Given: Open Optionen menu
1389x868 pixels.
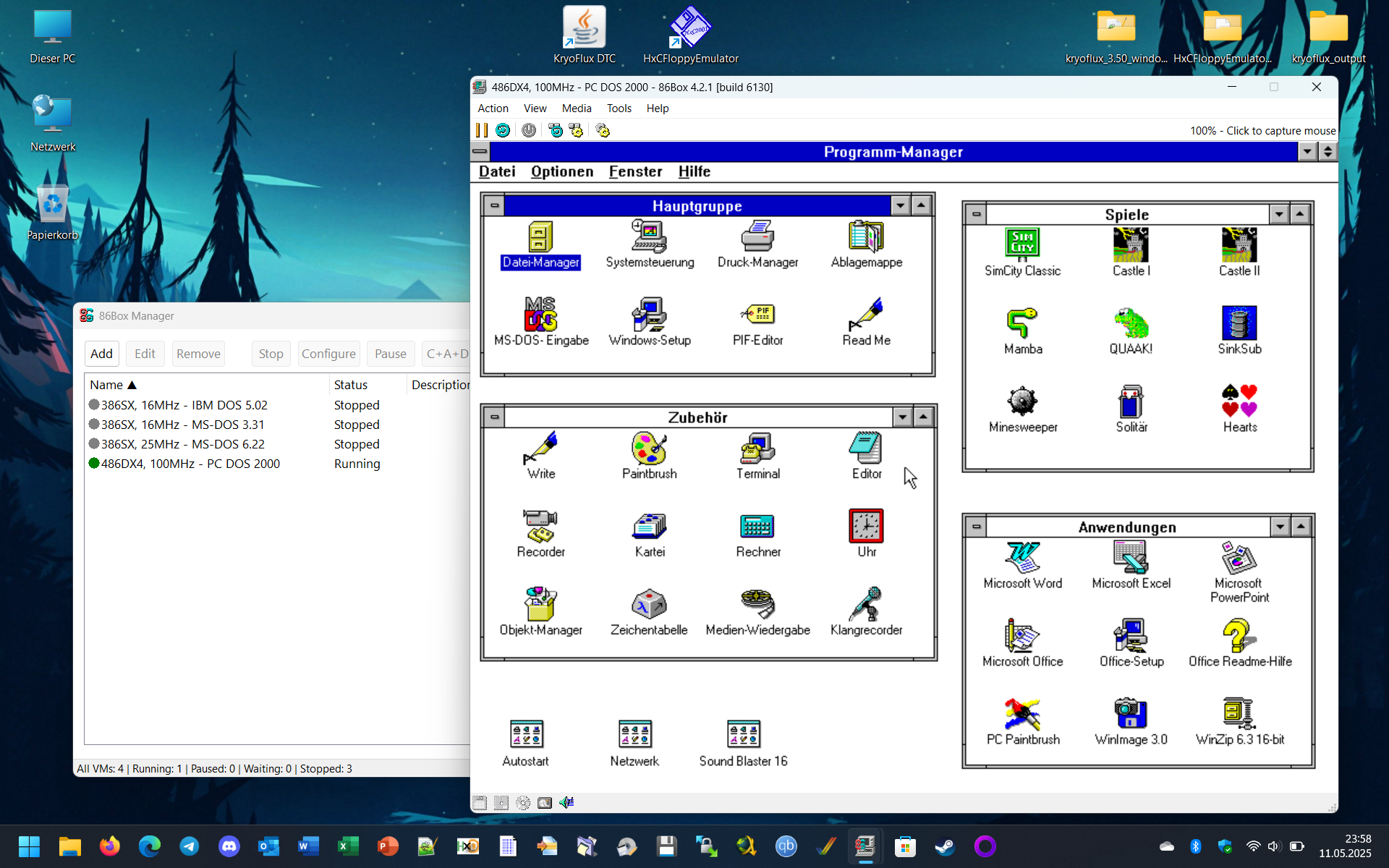Looking at the screenshot, I should [x=562, y=171].
